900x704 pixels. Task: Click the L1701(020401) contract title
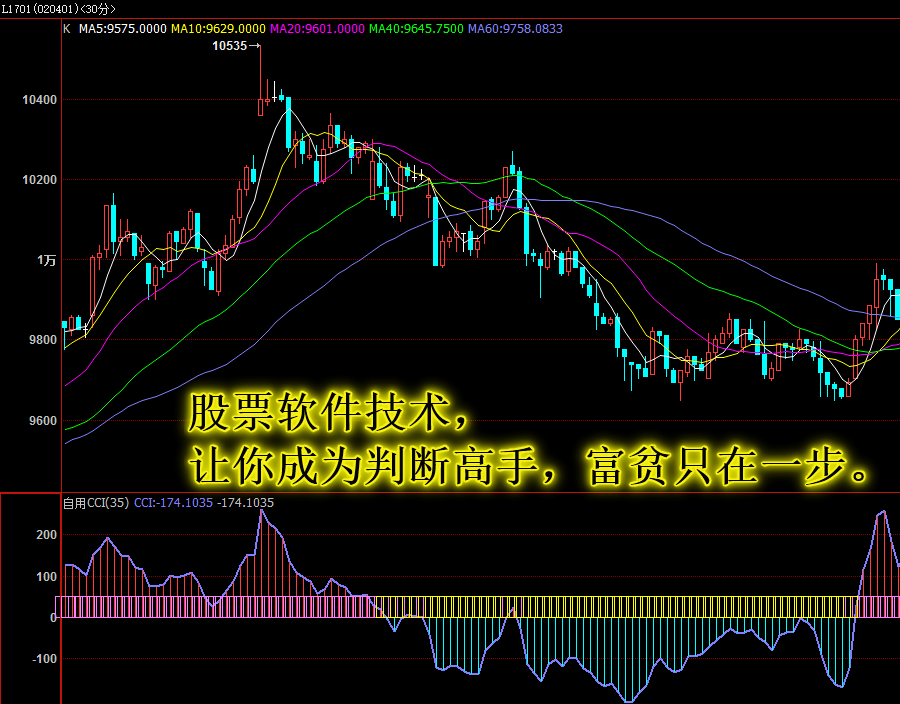tap(40, 9)
